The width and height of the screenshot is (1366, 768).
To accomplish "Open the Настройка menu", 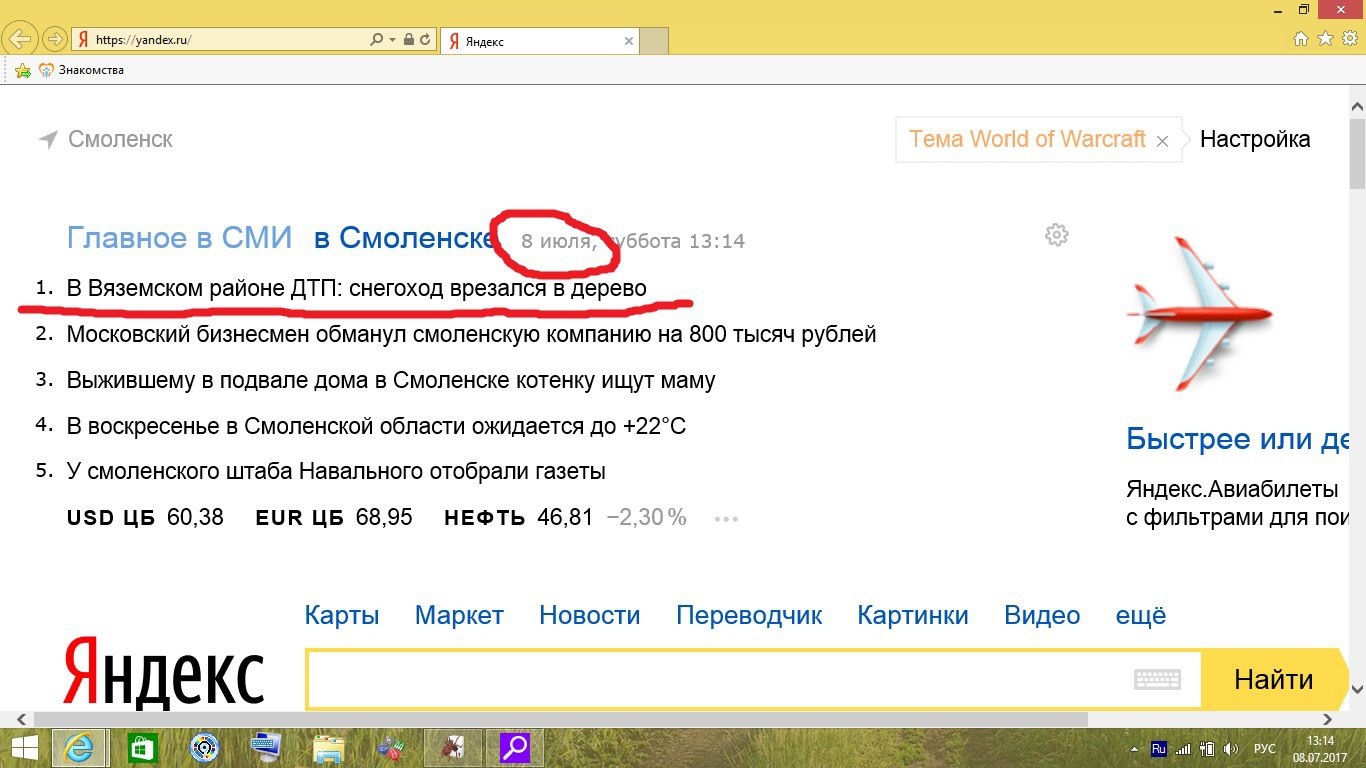I will (1254, 139).
